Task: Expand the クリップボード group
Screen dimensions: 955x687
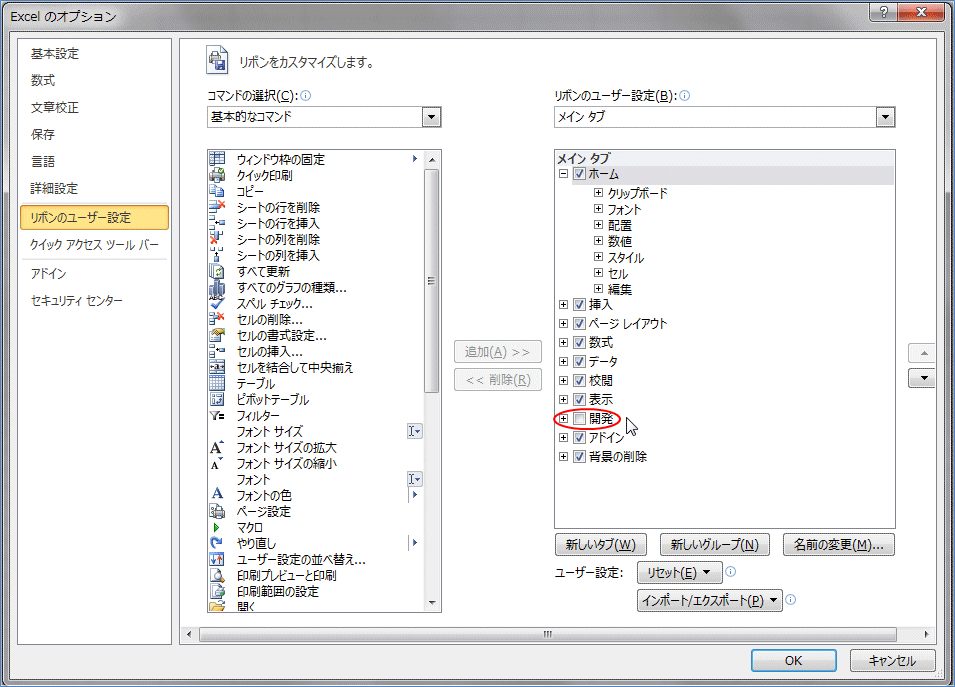Action: click(598, 193)
